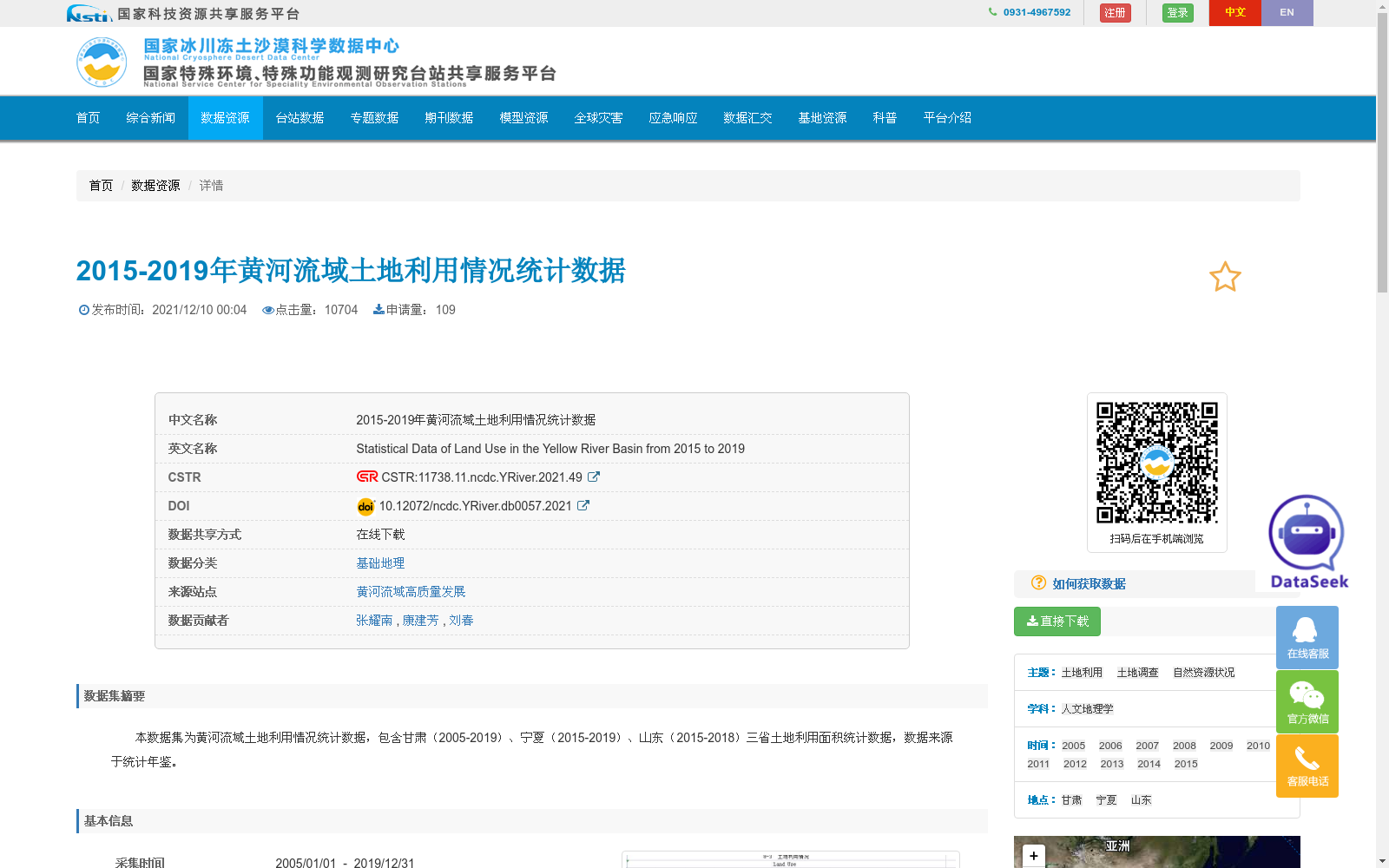Viewport: 1389px width, 868px height.
Task: Select the 2015 time tag
Action: tap(1186, 764)
